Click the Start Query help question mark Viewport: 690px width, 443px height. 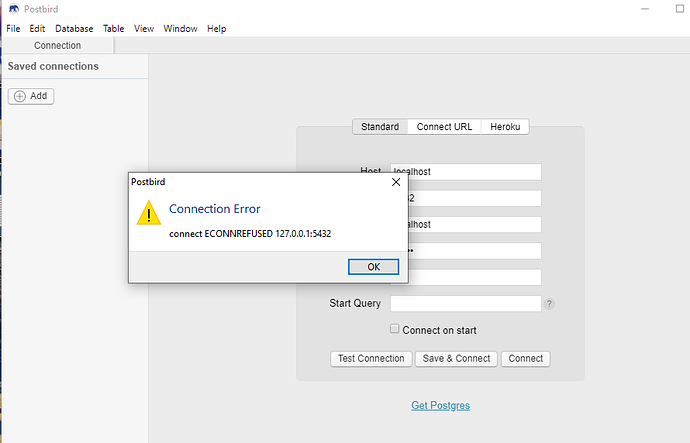click(x=549, y=304)
